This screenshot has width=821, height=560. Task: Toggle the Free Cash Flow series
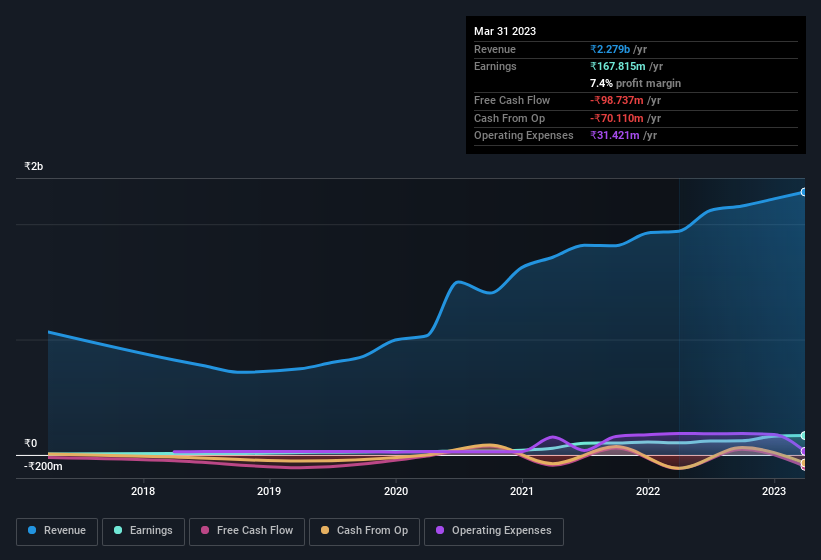point(247,531)
